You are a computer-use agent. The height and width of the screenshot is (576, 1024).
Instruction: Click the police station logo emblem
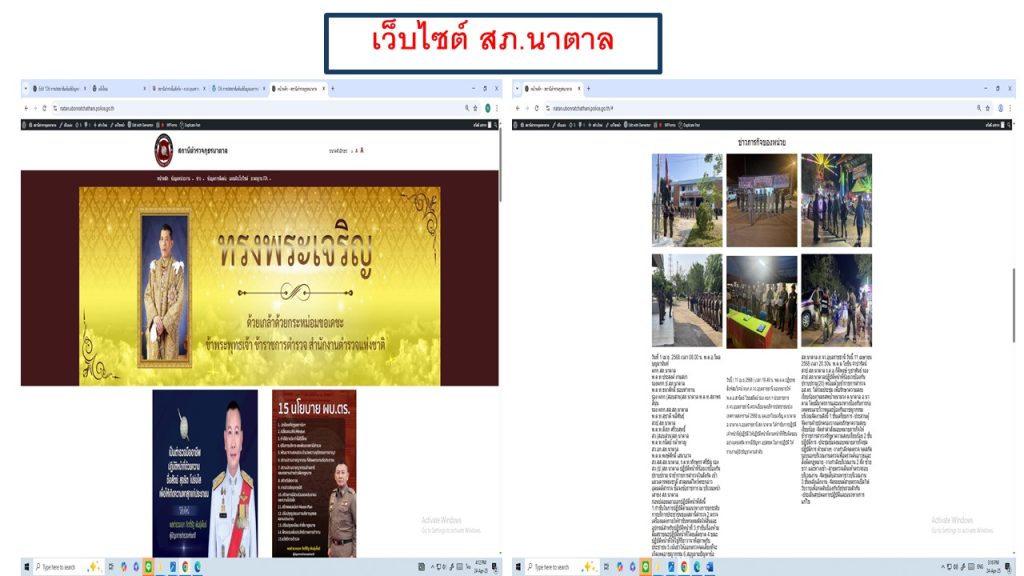pos(164,151)
